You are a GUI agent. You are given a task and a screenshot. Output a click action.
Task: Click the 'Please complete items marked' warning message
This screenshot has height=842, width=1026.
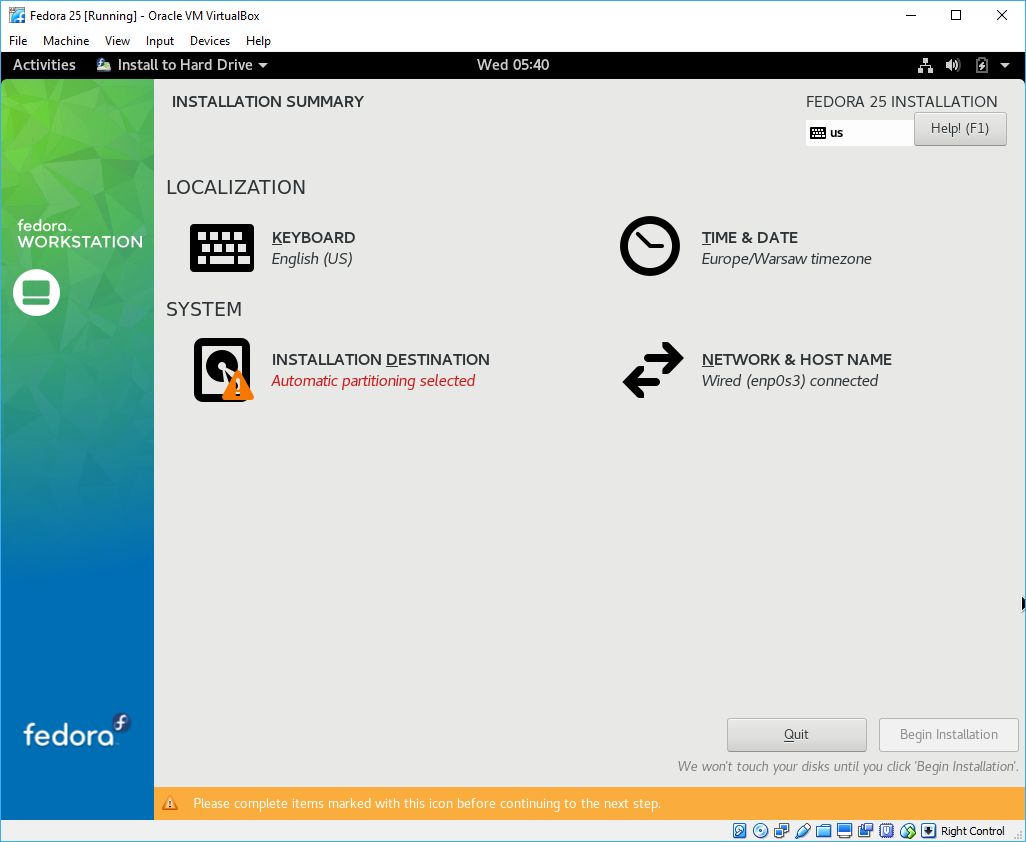point(427,803)
